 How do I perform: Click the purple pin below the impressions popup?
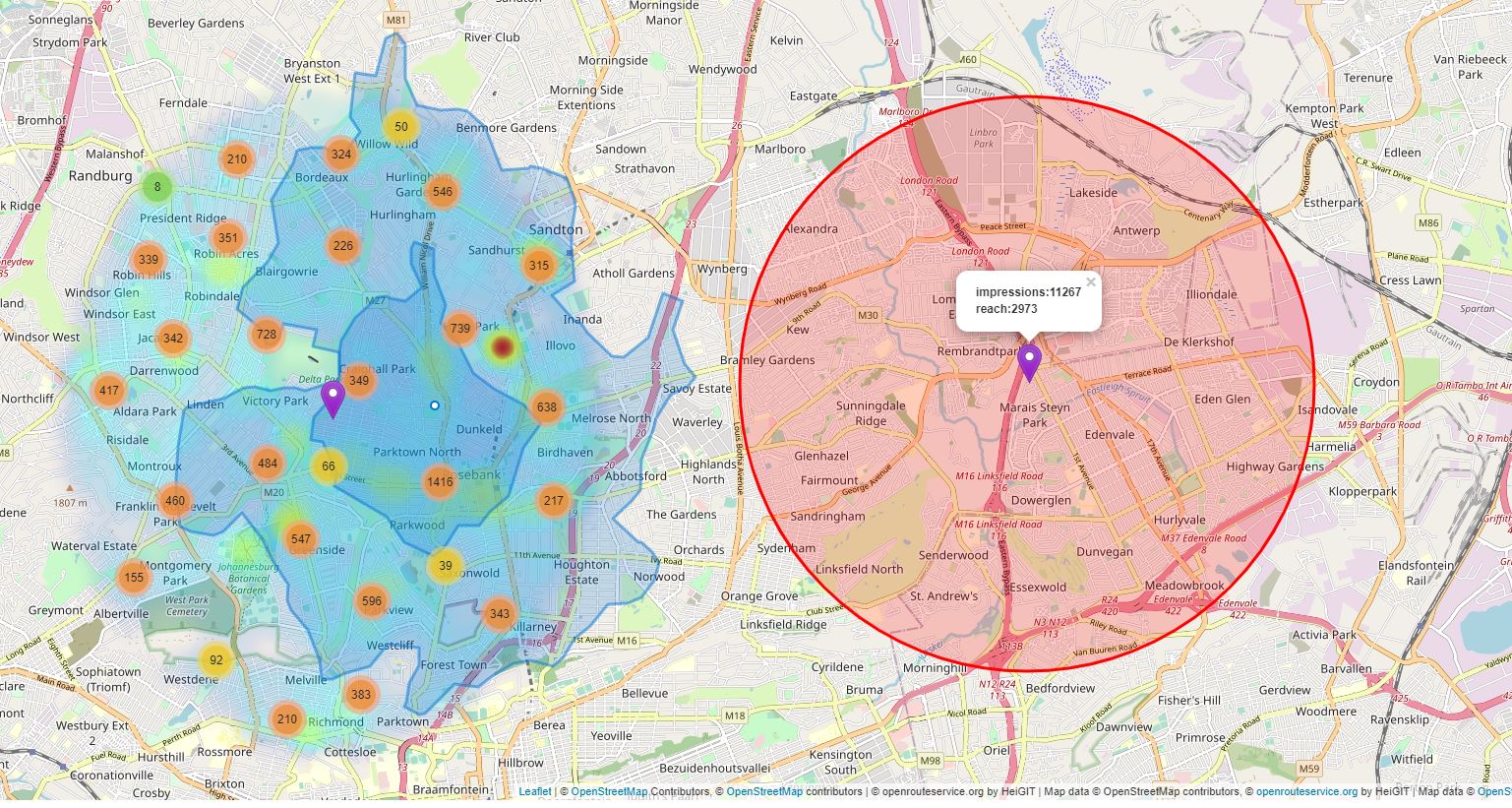(1029, 363)
